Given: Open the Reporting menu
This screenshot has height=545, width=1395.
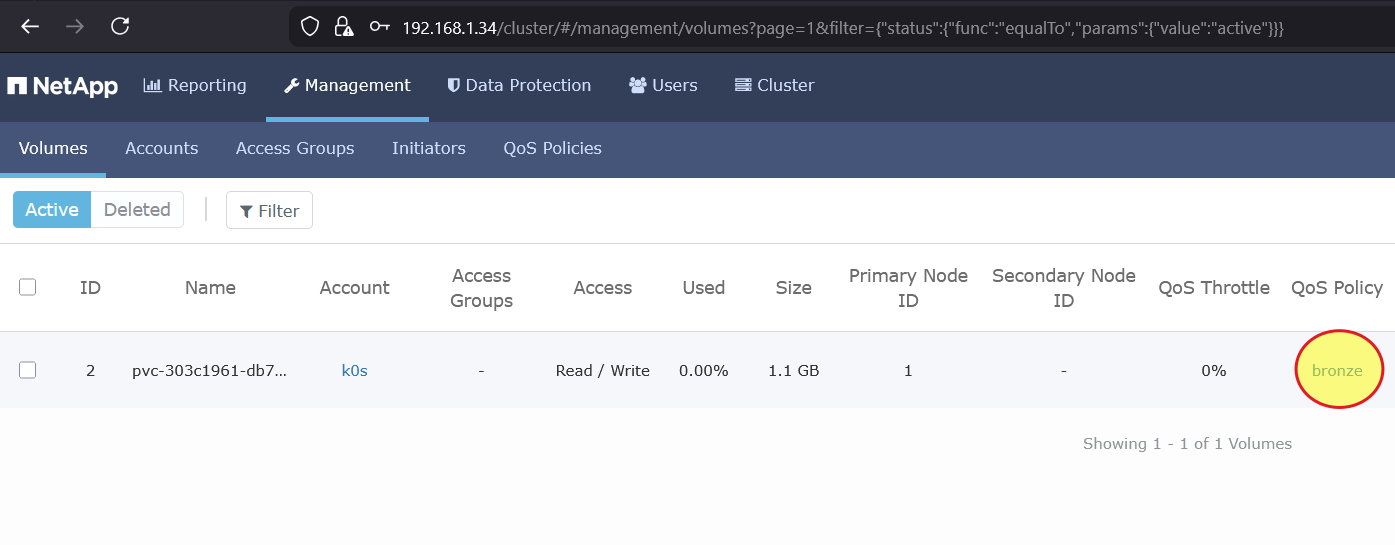Looking at the screenshot, I should [x=195, y=85].
